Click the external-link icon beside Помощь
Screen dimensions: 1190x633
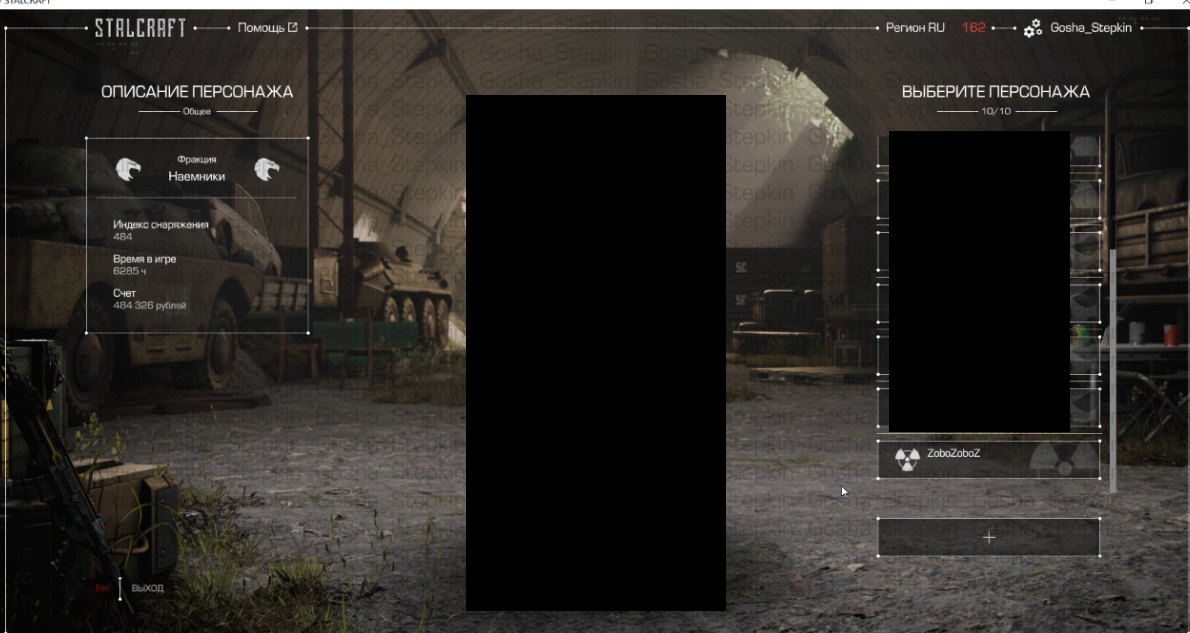pyautogui.click(x=292, y=27)
